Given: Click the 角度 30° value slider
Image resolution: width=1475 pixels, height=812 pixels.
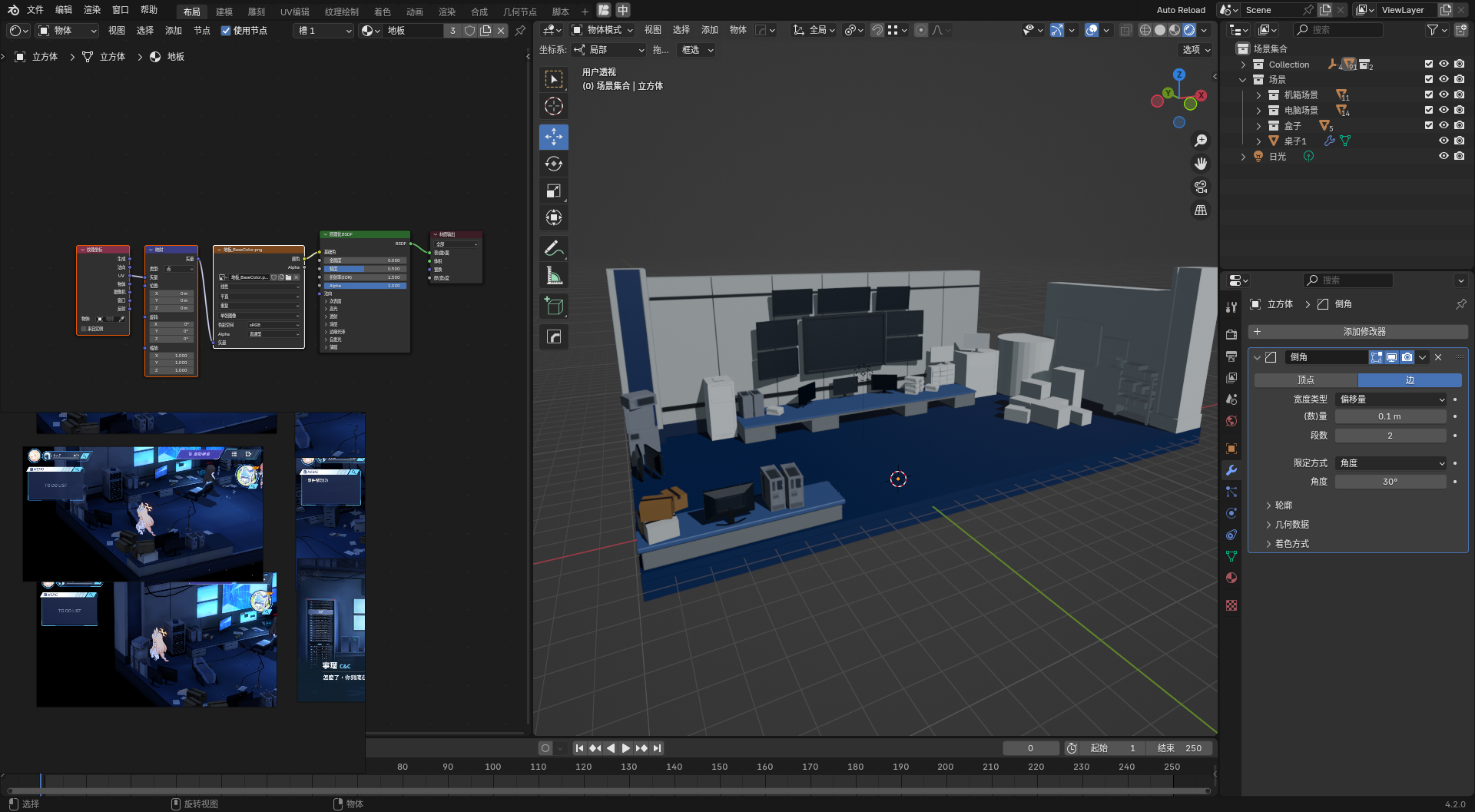Looking at the screenshot, I should (x=1390, y=482).
